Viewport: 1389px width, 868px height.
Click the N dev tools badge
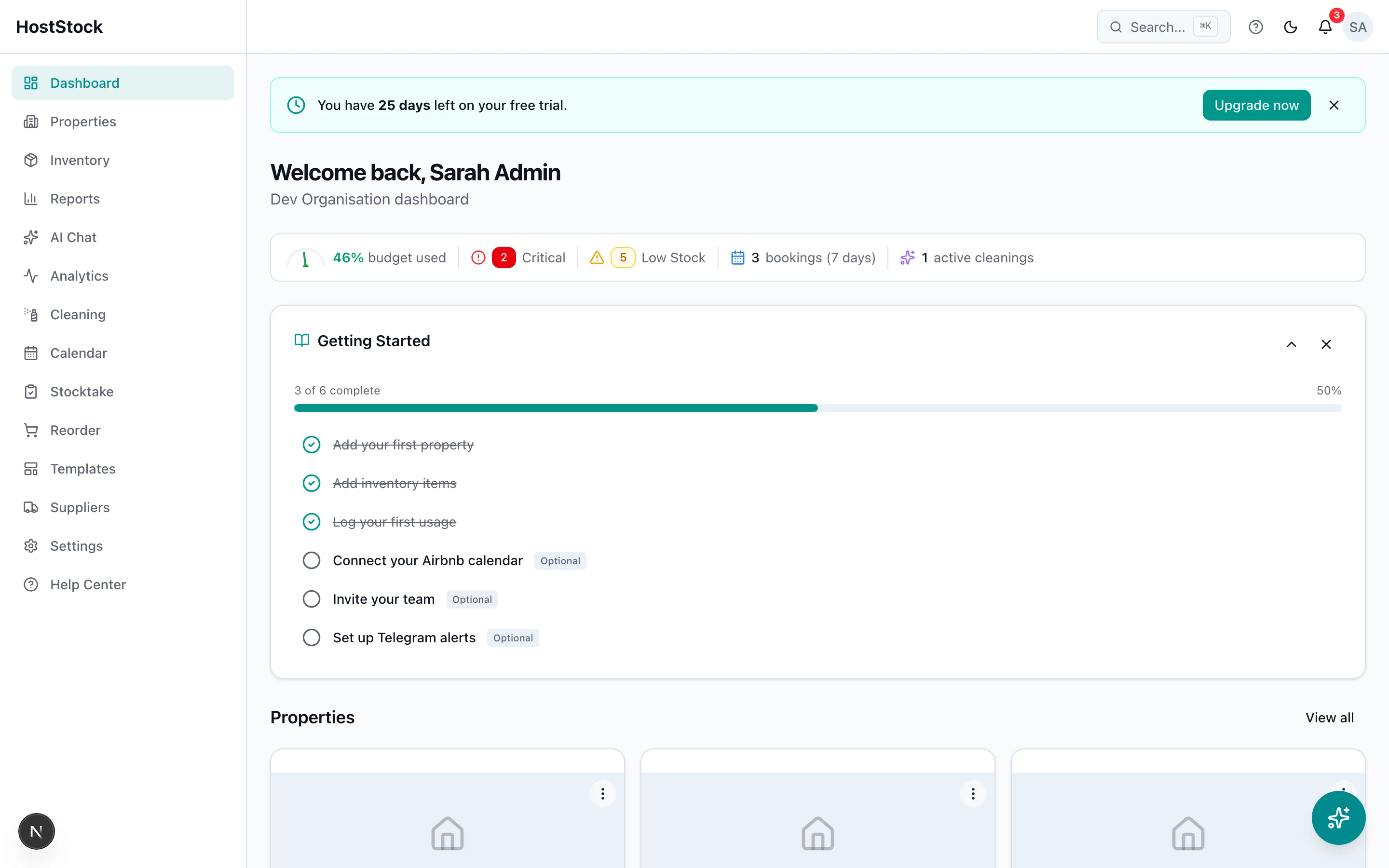coord(36,831)
